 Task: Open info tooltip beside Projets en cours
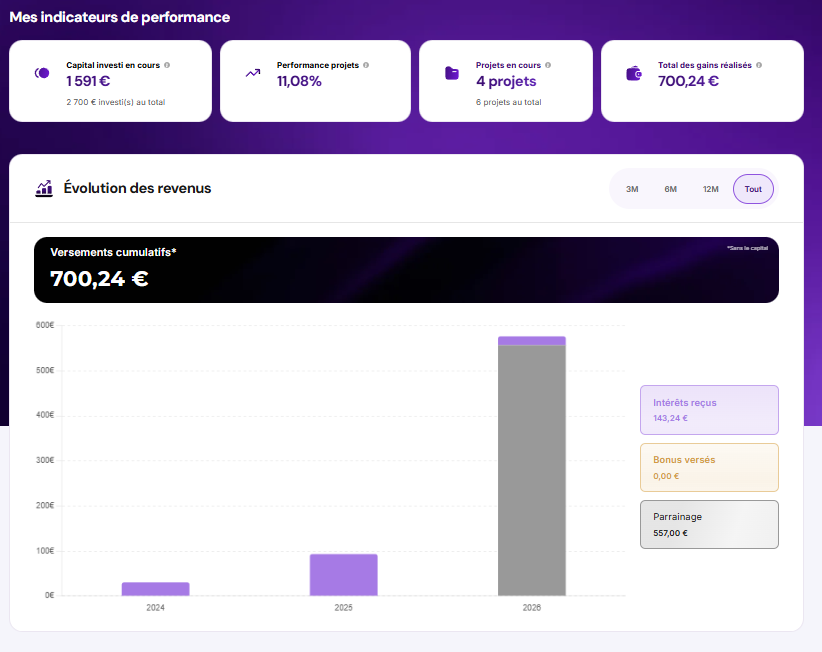548,65
